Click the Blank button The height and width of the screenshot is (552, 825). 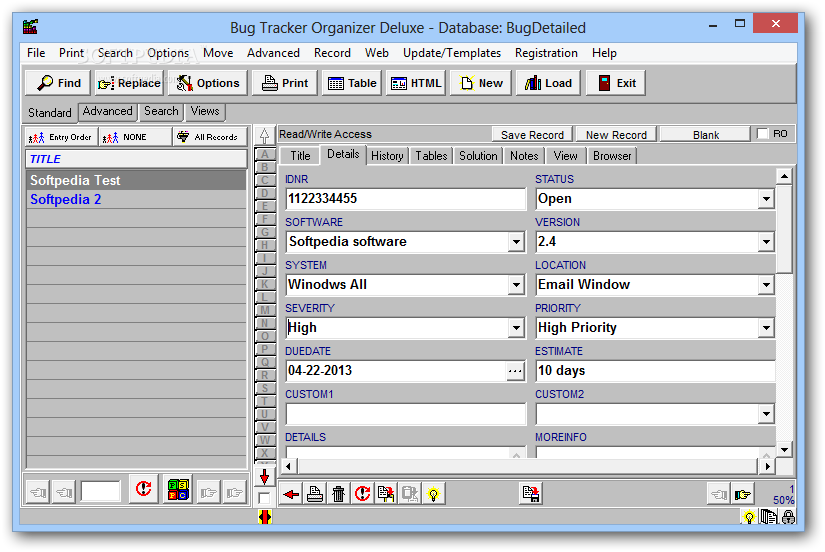705,135
